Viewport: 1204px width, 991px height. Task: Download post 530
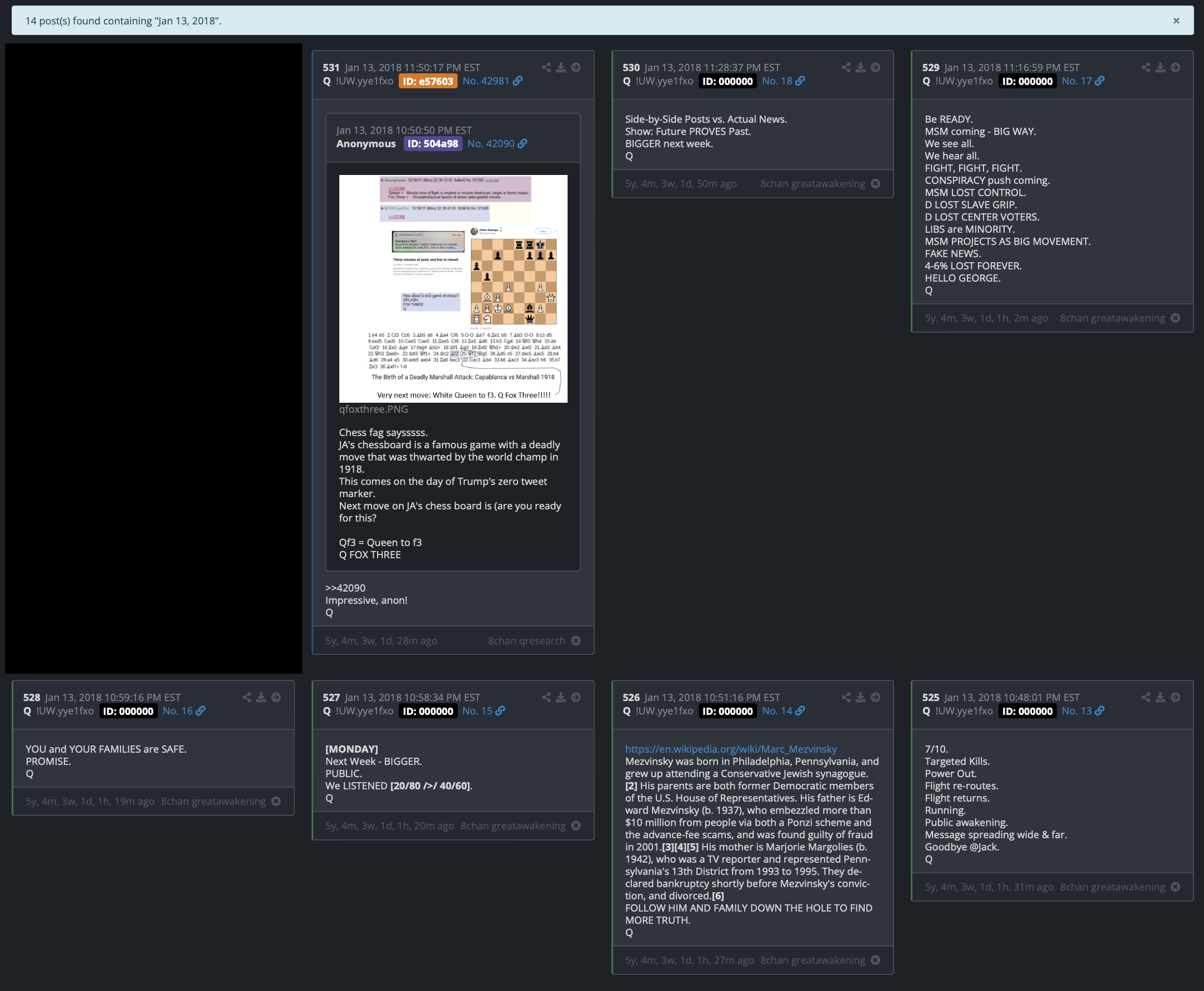860,67
